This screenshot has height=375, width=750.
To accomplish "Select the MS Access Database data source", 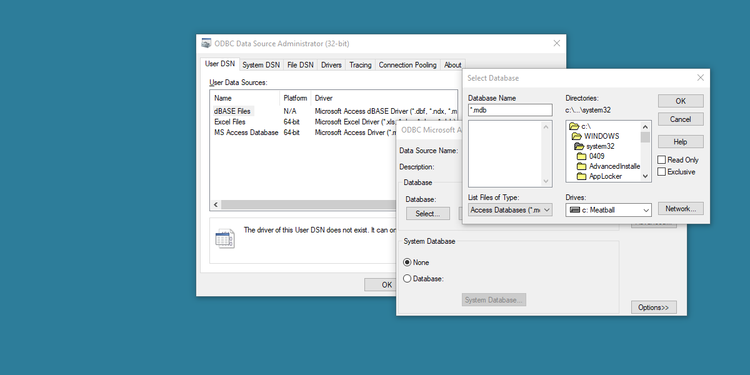I will coord(246,132).
